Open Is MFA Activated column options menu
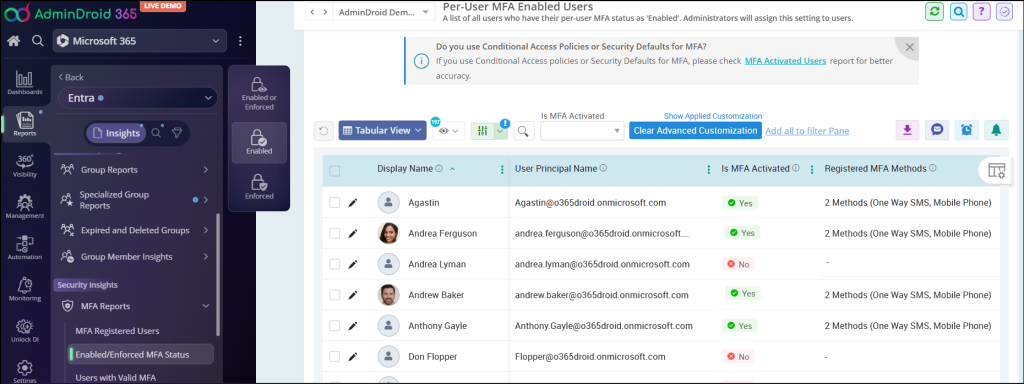The image size is (1024, 384). click(812, 170)
